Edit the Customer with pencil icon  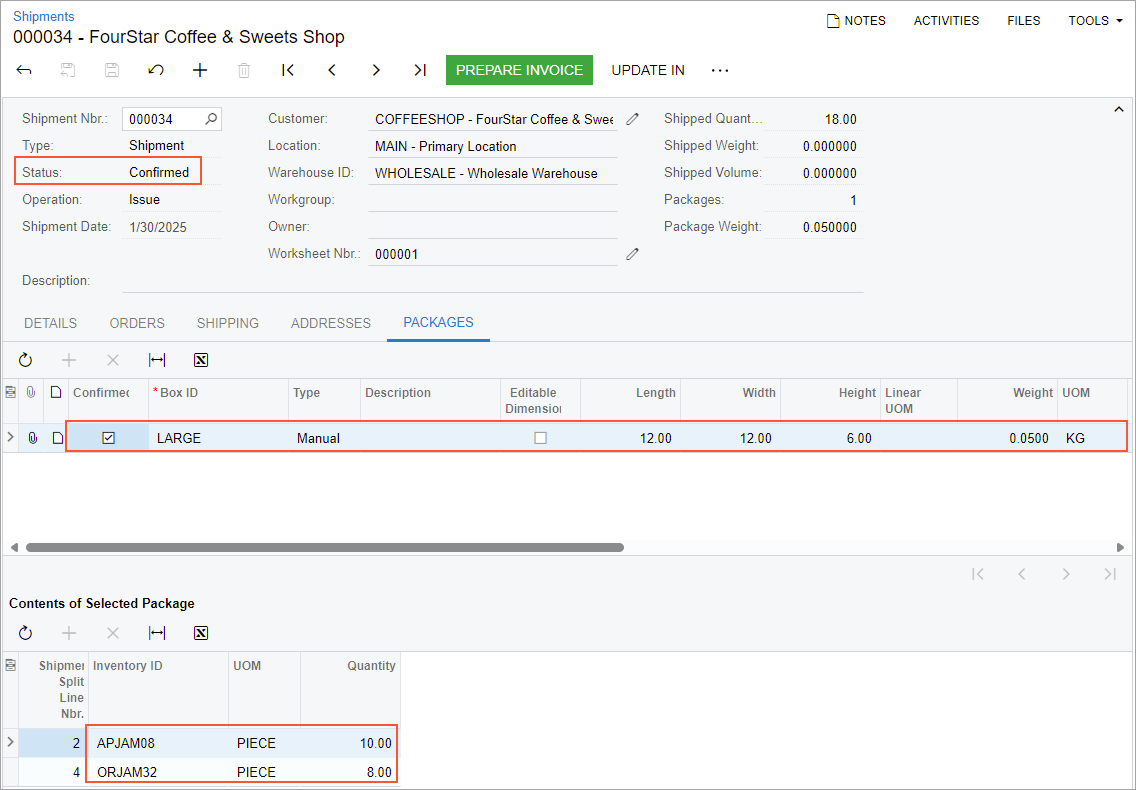click(632, 119)
